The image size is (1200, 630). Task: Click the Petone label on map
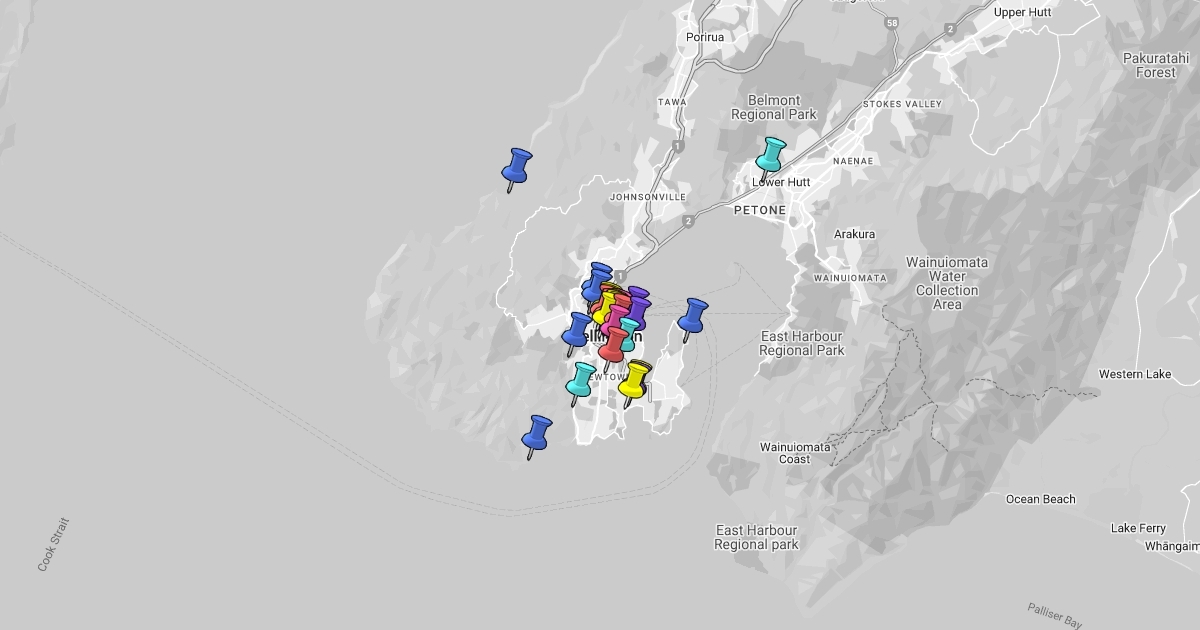point(759,210)
